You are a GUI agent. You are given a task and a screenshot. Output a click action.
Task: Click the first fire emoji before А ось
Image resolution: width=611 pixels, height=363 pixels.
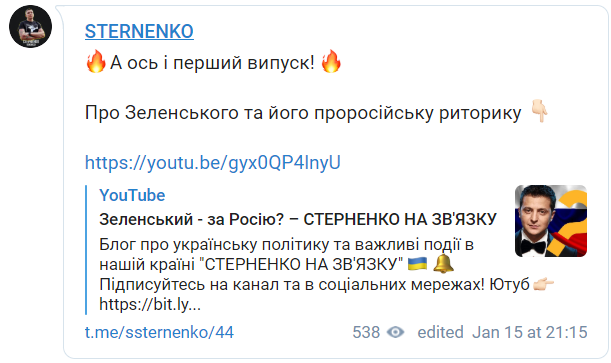point(95,62)
